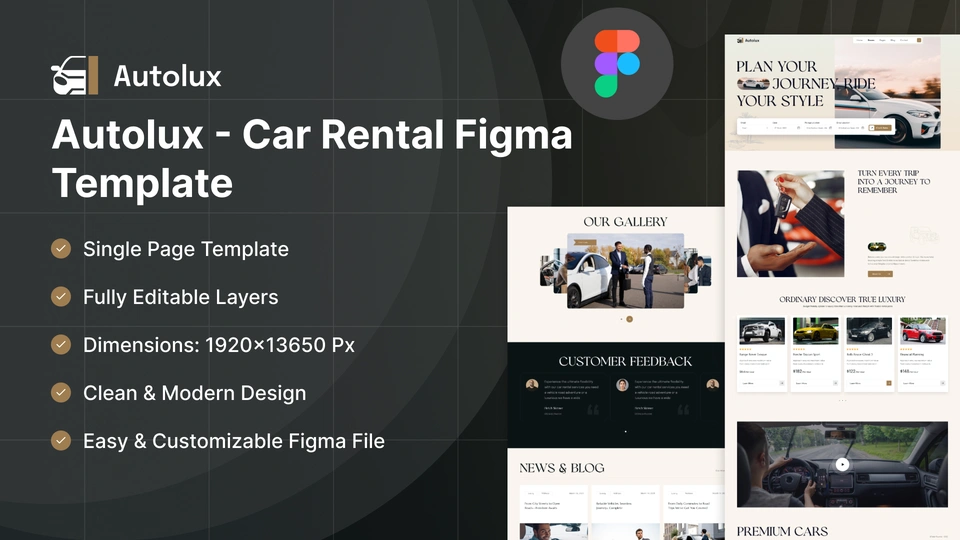Click the second customer avatar in Customer Feedback

(x=623, y=384)
